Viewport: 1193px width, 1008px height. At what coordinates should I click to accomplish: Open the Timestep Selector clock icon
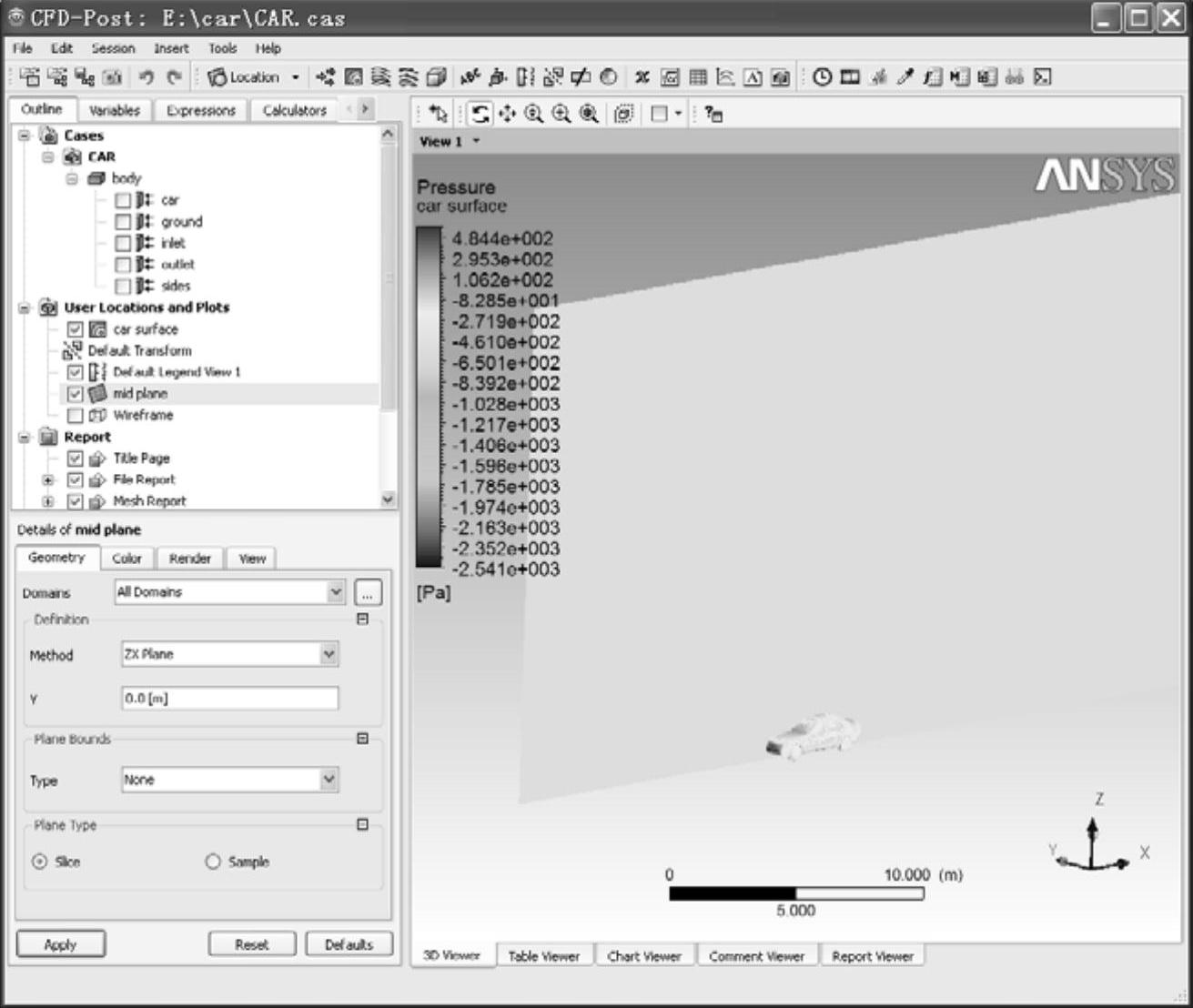pyautogui.click(x=822, y=77)
